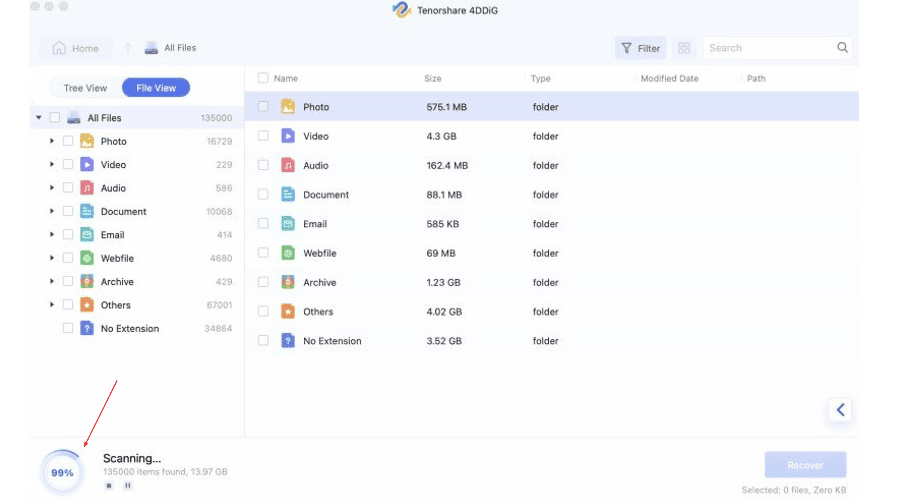Viewport: 900px width, 500px height.
Task: Open side panel with blue arrow icon
Action: pos(840,409)
